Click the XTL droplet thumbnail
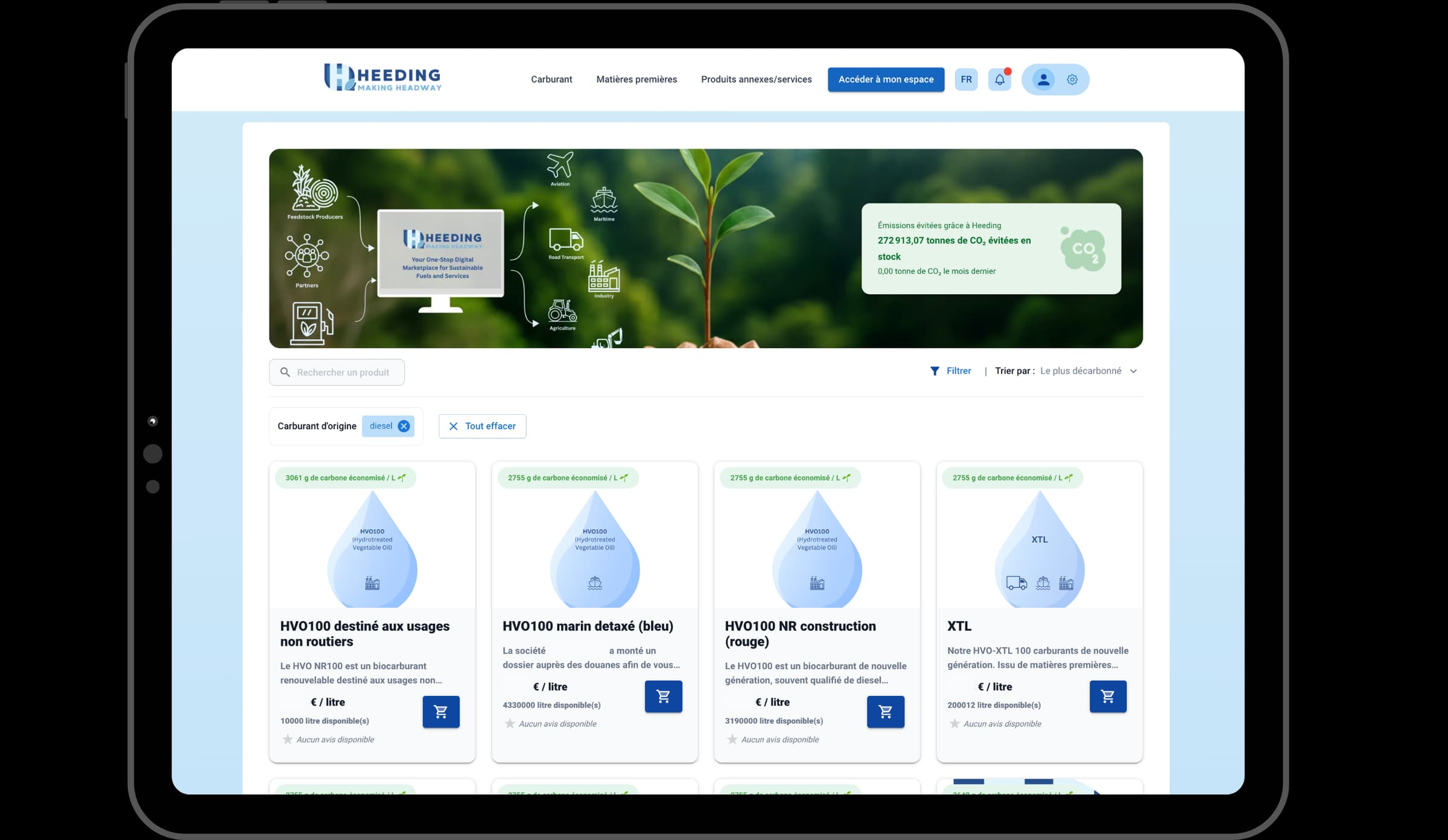Viewport: 1448px width, 840px height. coord(1040,549)
